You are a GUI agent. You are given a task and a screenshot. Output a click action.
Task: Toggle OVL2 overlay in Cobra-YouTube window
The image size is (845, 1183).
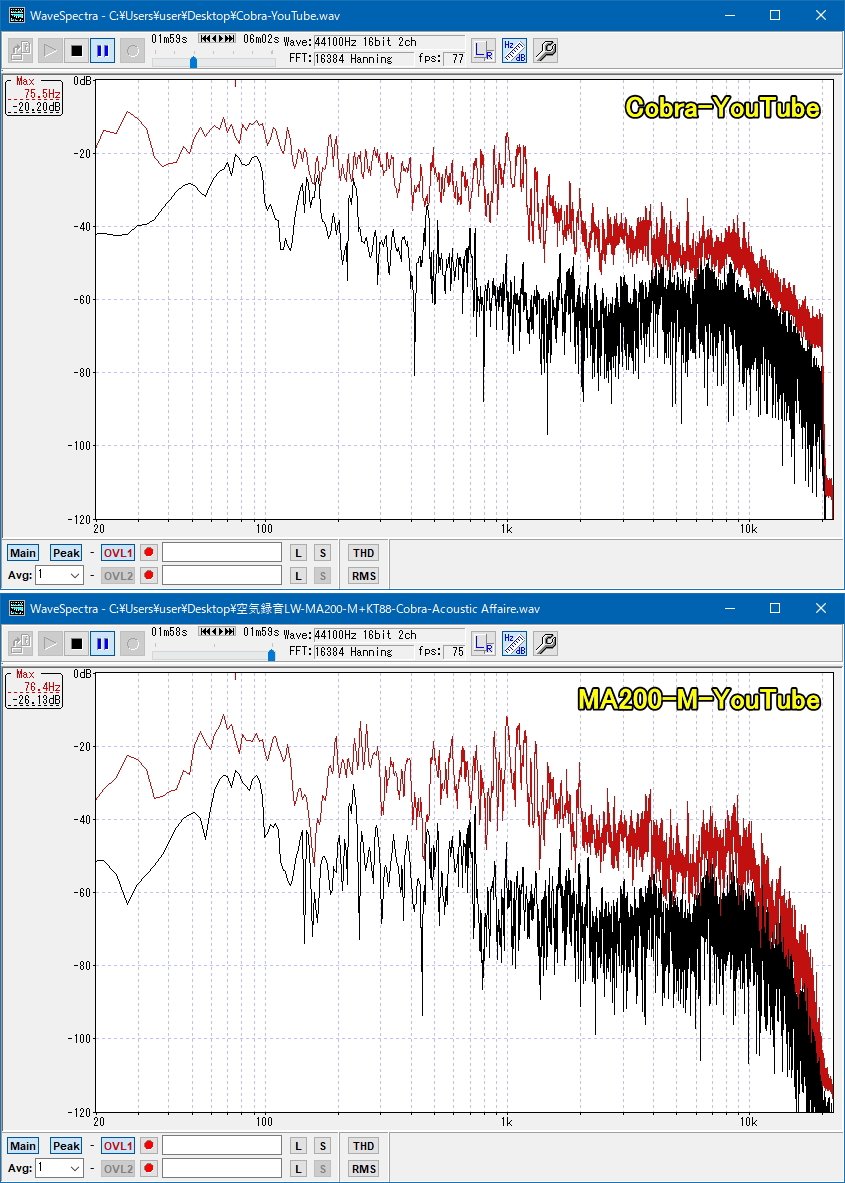pyautogui.click(x=118, y=576)
